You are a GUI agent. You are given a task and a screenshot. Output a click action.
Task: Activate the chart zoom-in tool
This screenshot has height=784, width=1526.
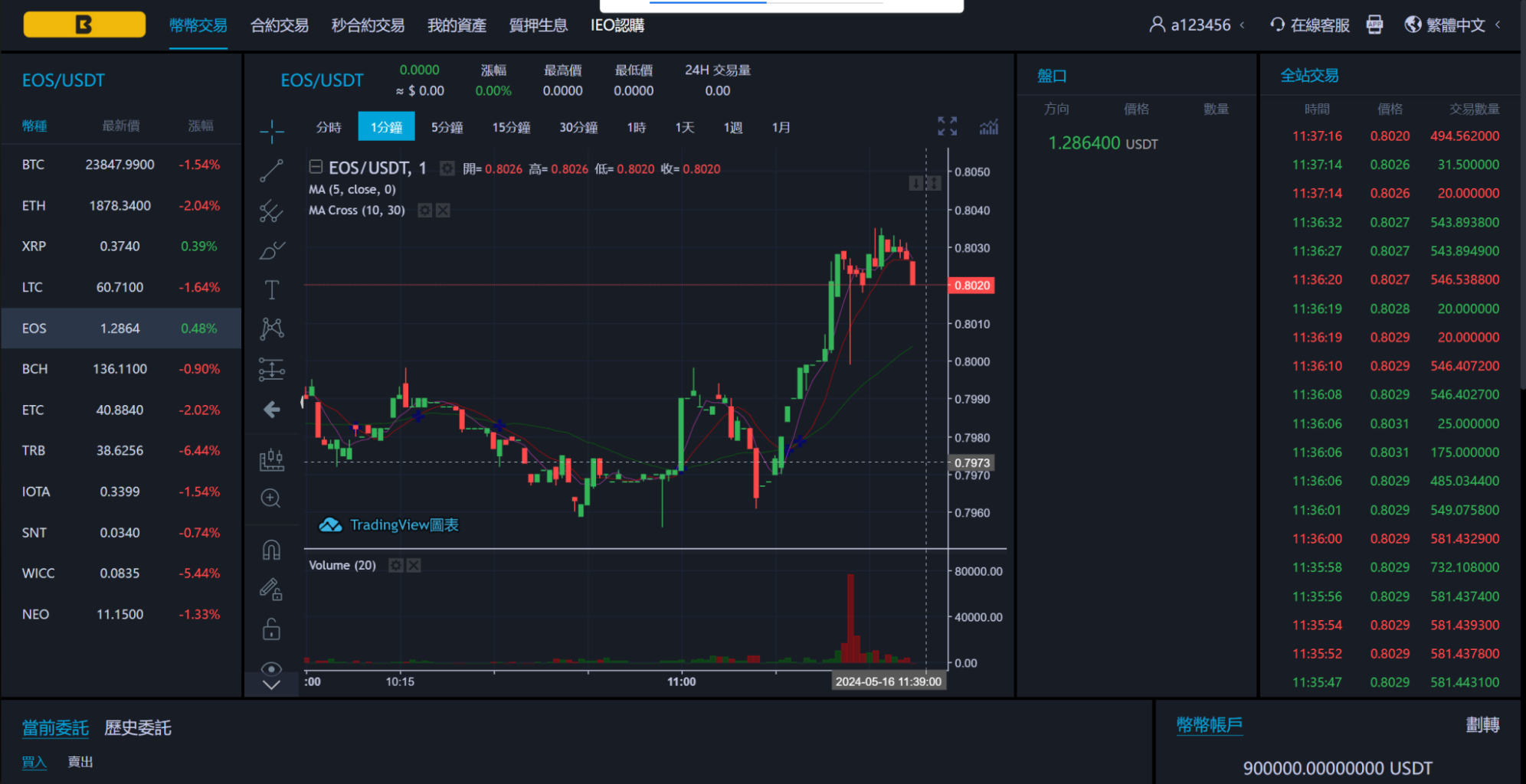[x=271, y=498]
